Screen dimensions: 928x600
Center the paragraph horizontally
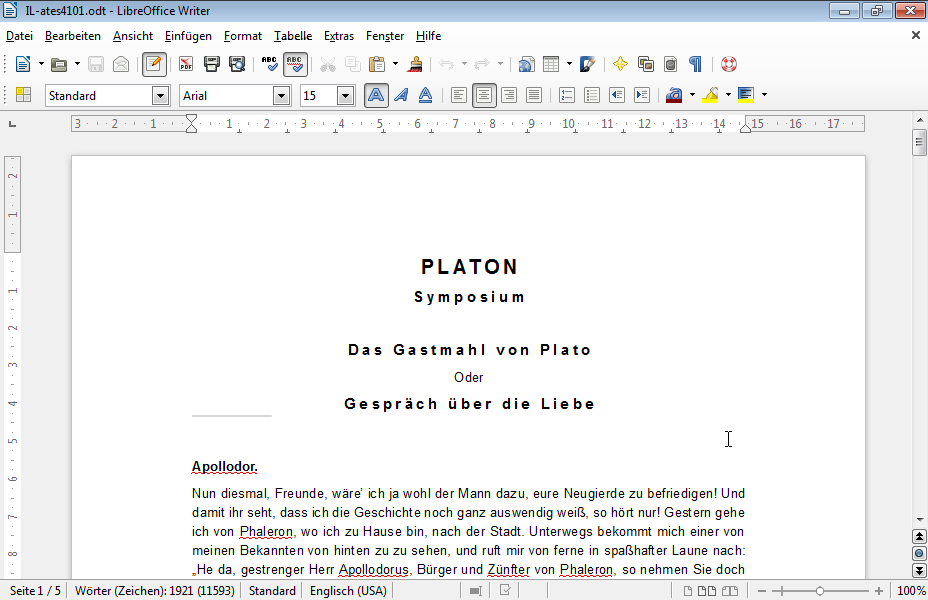pyautogui.click(x=484, y=95)
